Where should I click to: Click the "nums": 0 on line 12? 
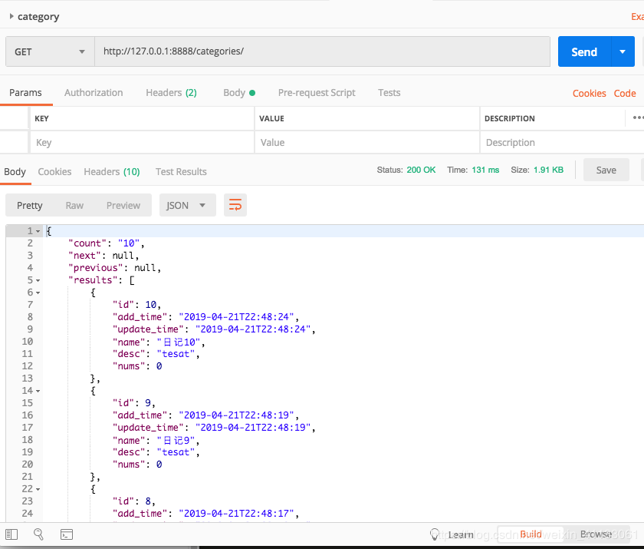click(x=137, y=367)
